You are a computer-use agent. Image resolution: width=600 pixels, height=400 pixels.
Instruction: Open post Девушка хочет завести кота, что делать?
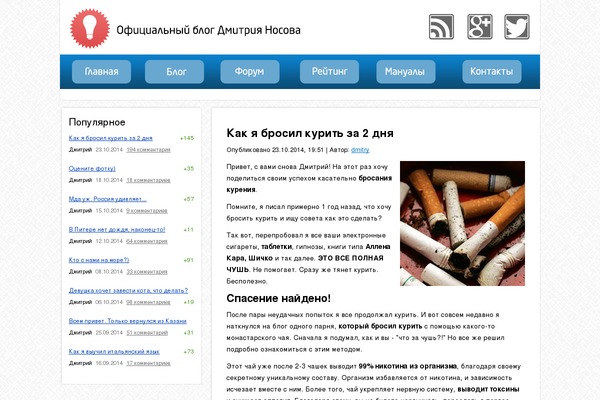tap(128, 291)
